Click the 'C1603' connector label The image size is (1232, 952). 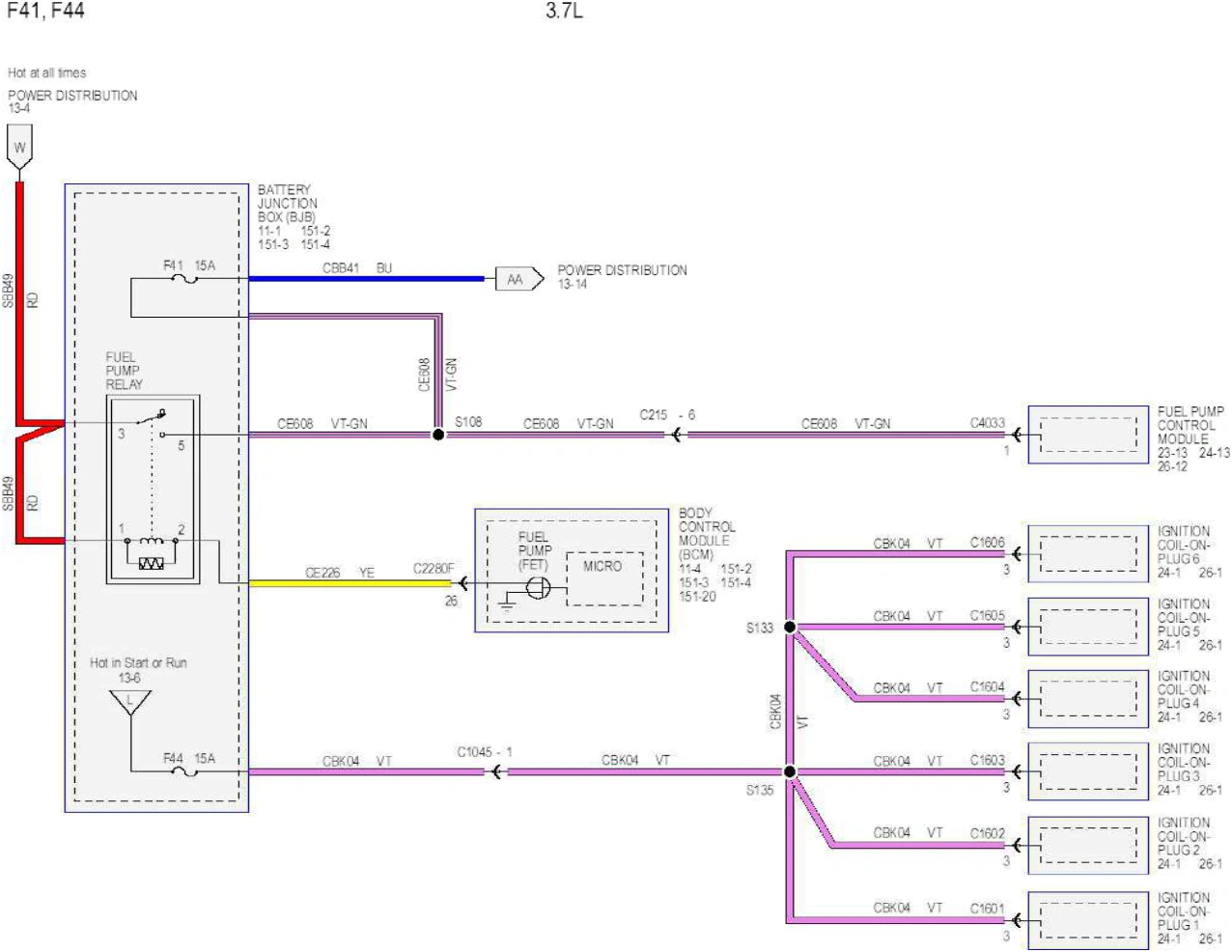click(x=988, y=760)
